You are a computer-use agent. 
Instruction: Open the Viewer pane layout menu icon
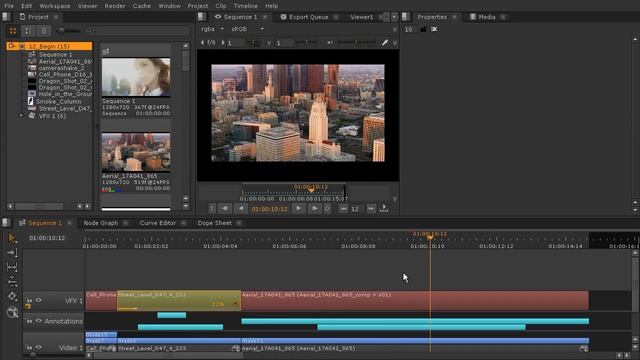pos(202,17)
